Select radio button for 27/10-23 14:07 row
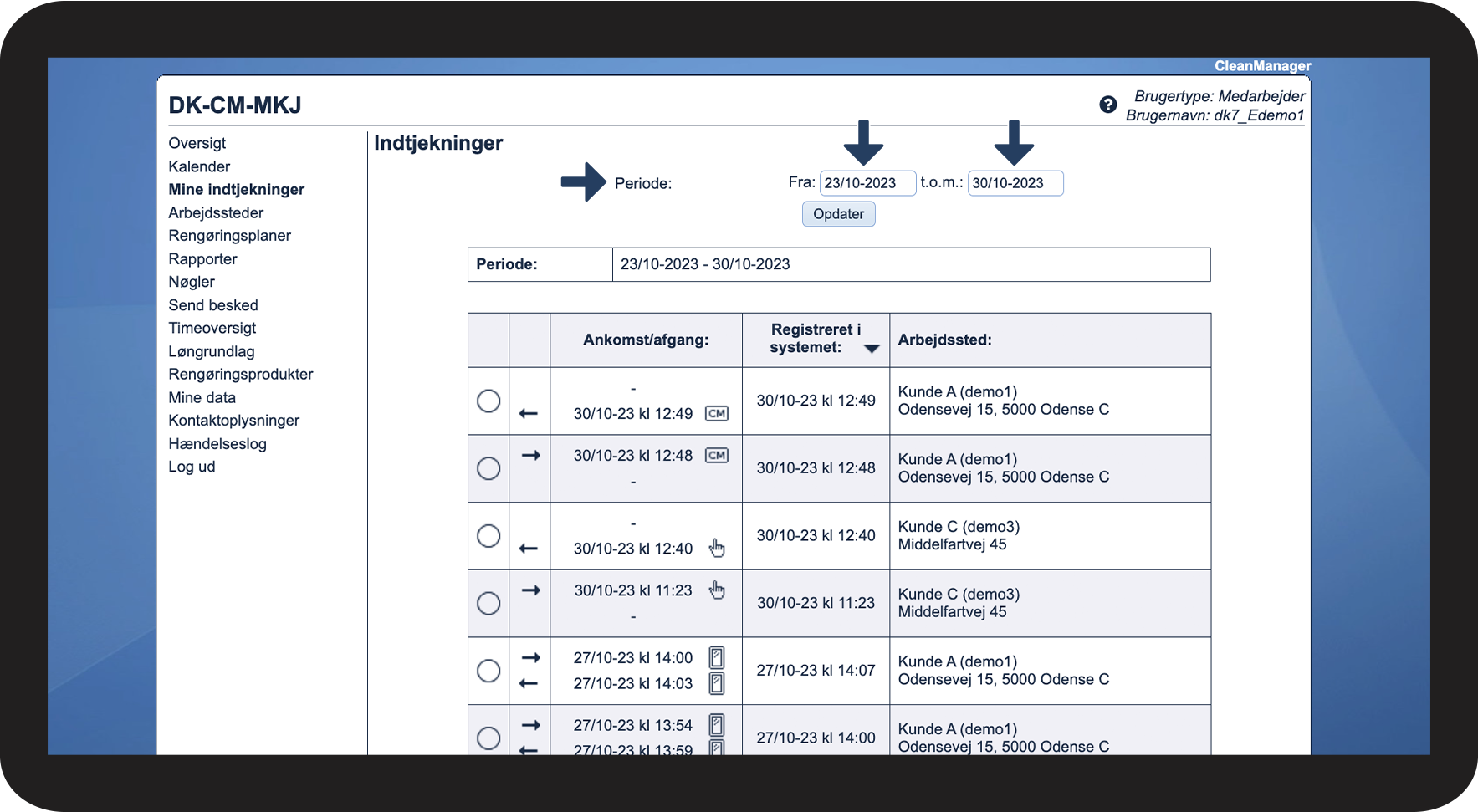The image size is (1478, 812). 488,671
